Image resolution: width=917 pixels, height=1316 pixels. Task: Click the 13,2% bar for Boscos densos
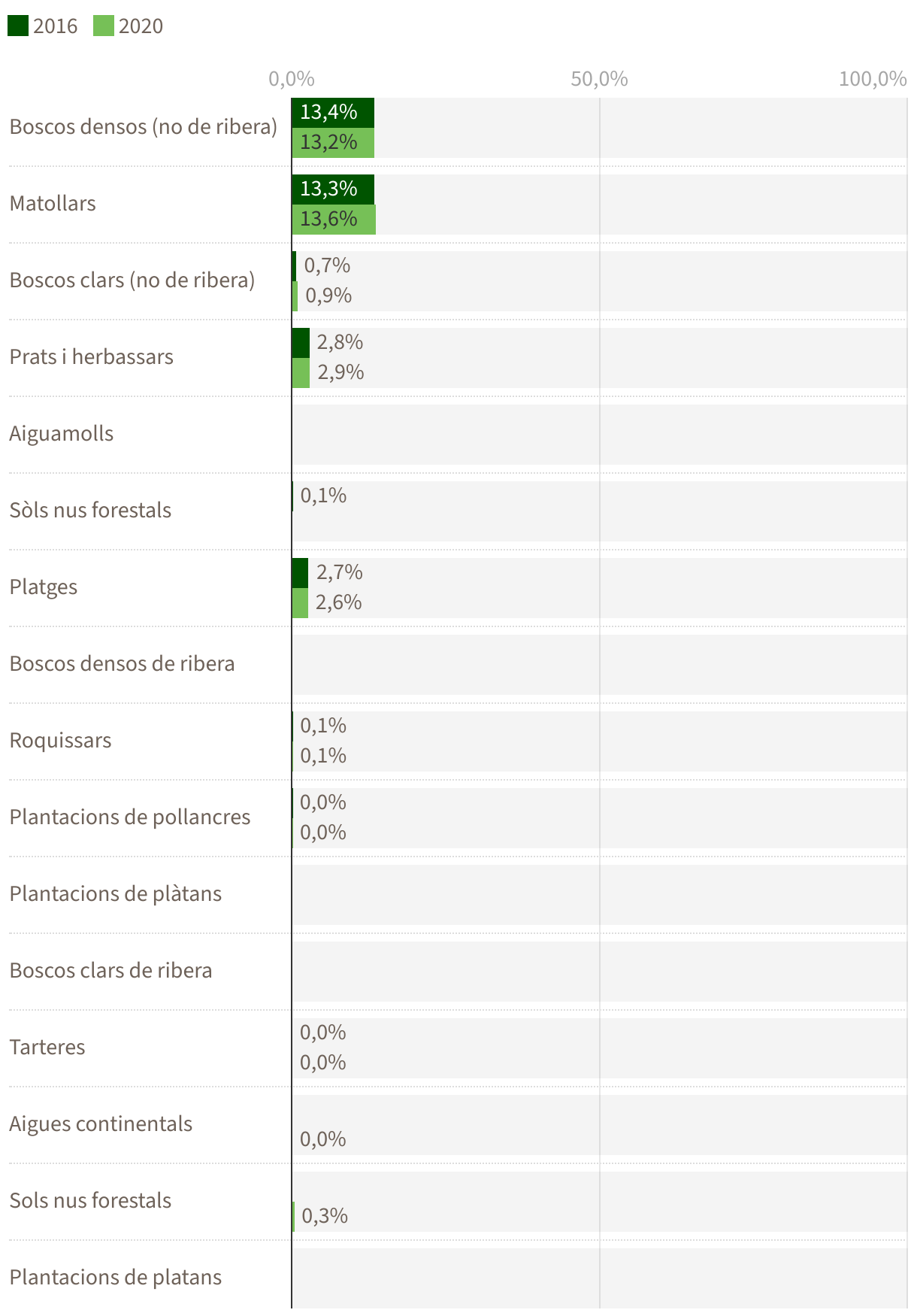[332, 143]
